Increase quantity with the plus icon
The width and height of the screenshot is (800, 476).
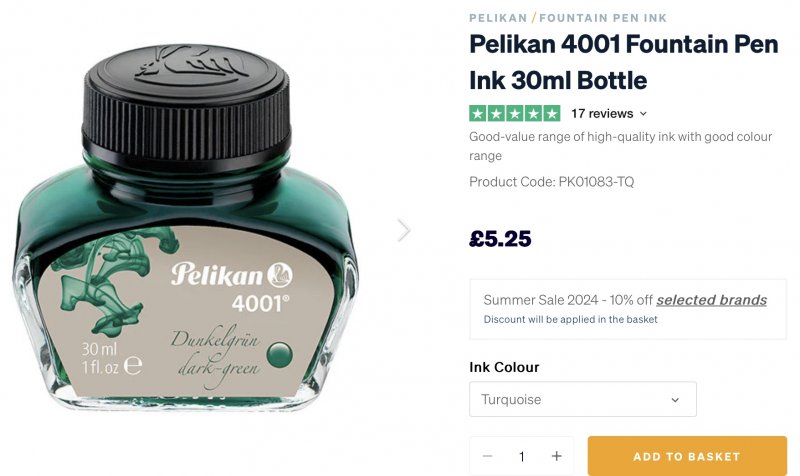(x=557, y=456)
